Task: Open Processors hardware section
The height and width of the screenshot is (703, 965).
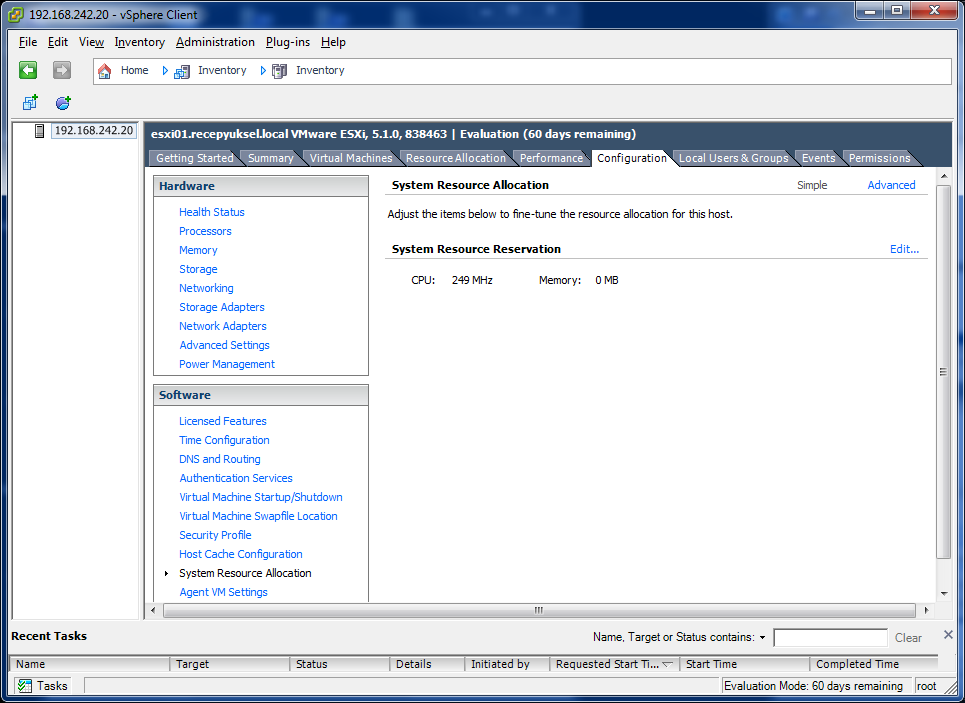Action: click(205, 231)
